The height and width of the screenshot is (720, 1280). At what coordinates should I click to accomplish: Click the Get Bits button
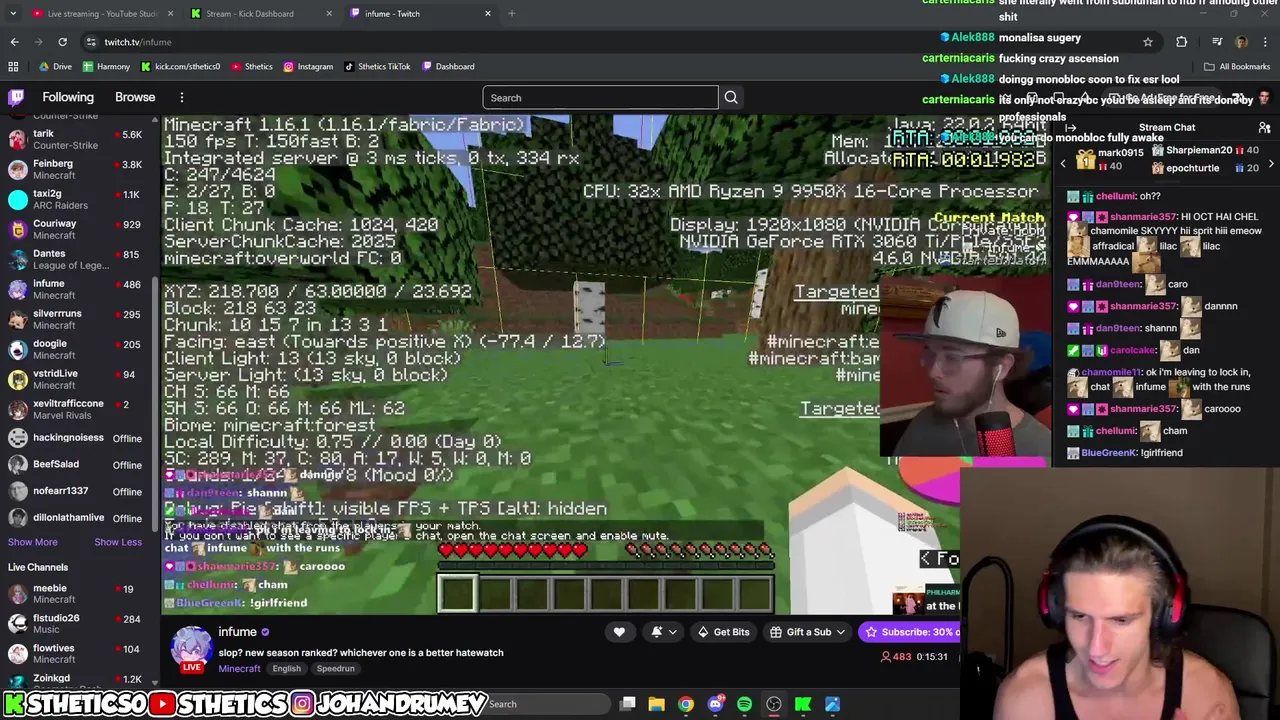[x=723, y=632]
